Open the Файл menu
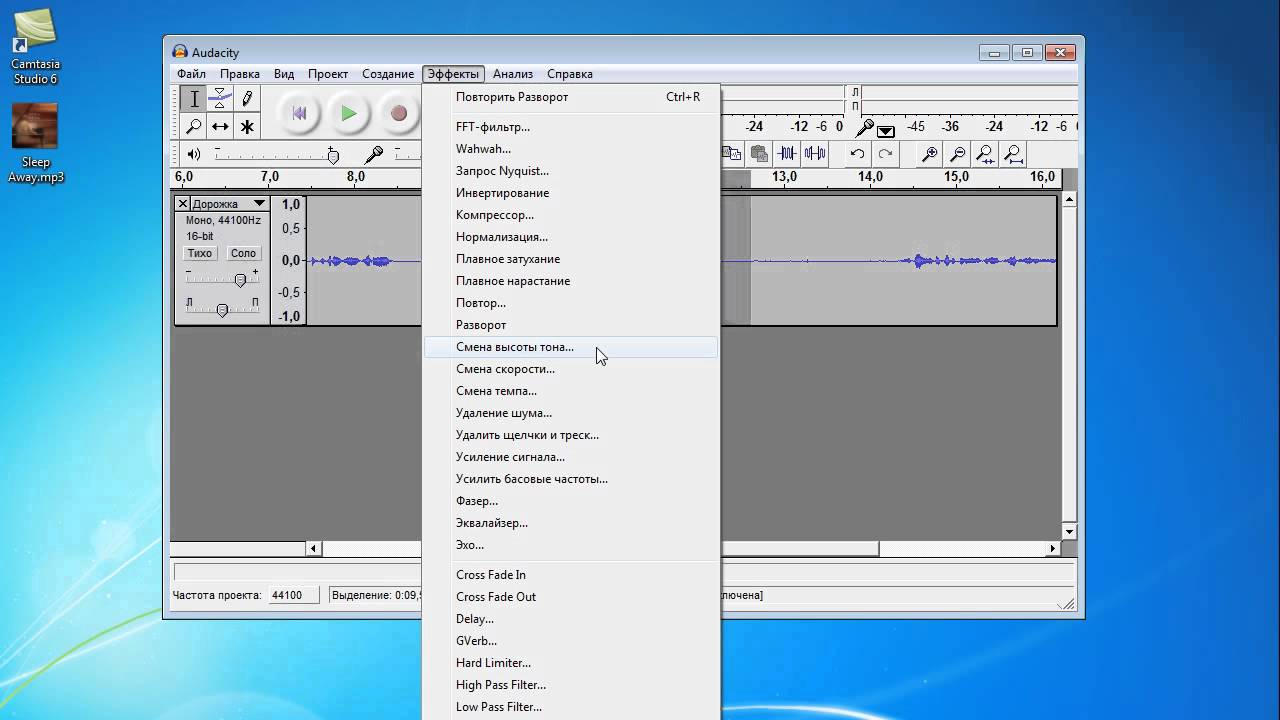 pyautogui.click(x=191, y=74)
